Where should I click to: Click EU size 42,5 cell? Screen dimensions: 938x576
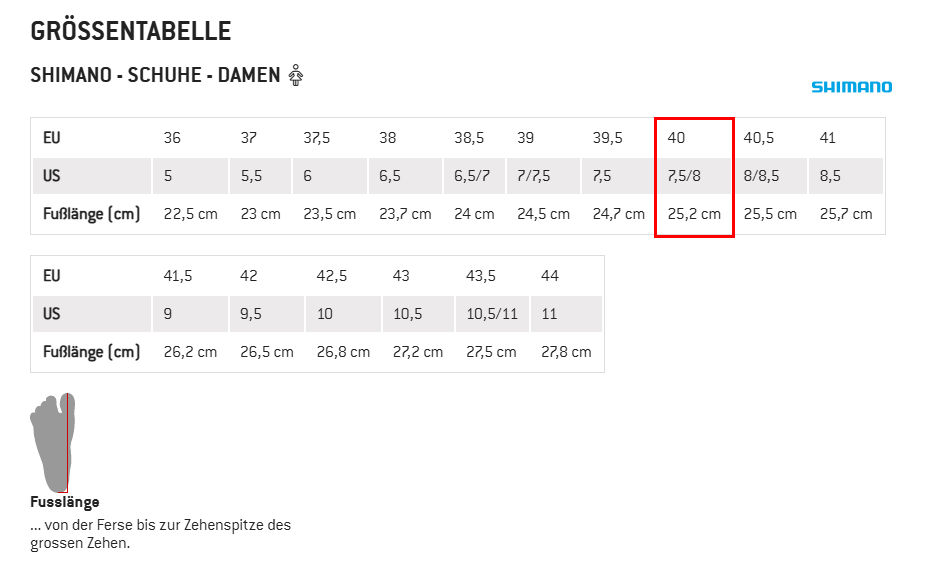point(332,276)
